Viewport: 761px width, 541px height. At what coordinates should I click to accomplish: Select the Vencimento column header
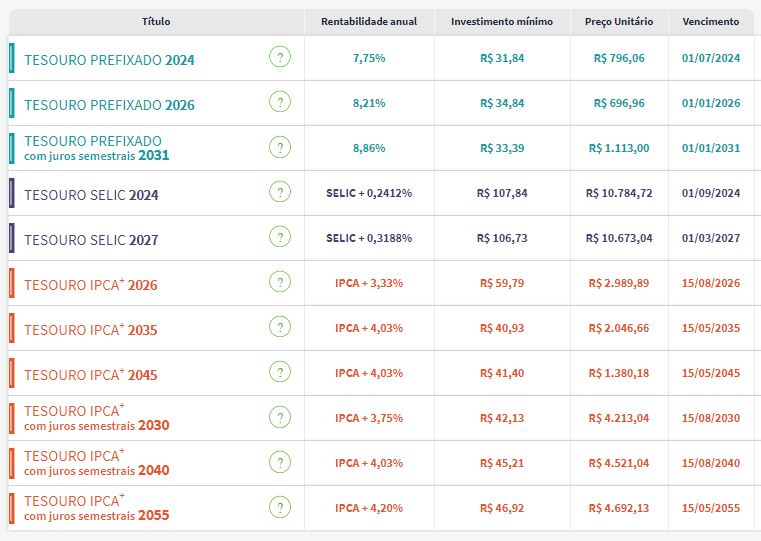coord(711,21)
